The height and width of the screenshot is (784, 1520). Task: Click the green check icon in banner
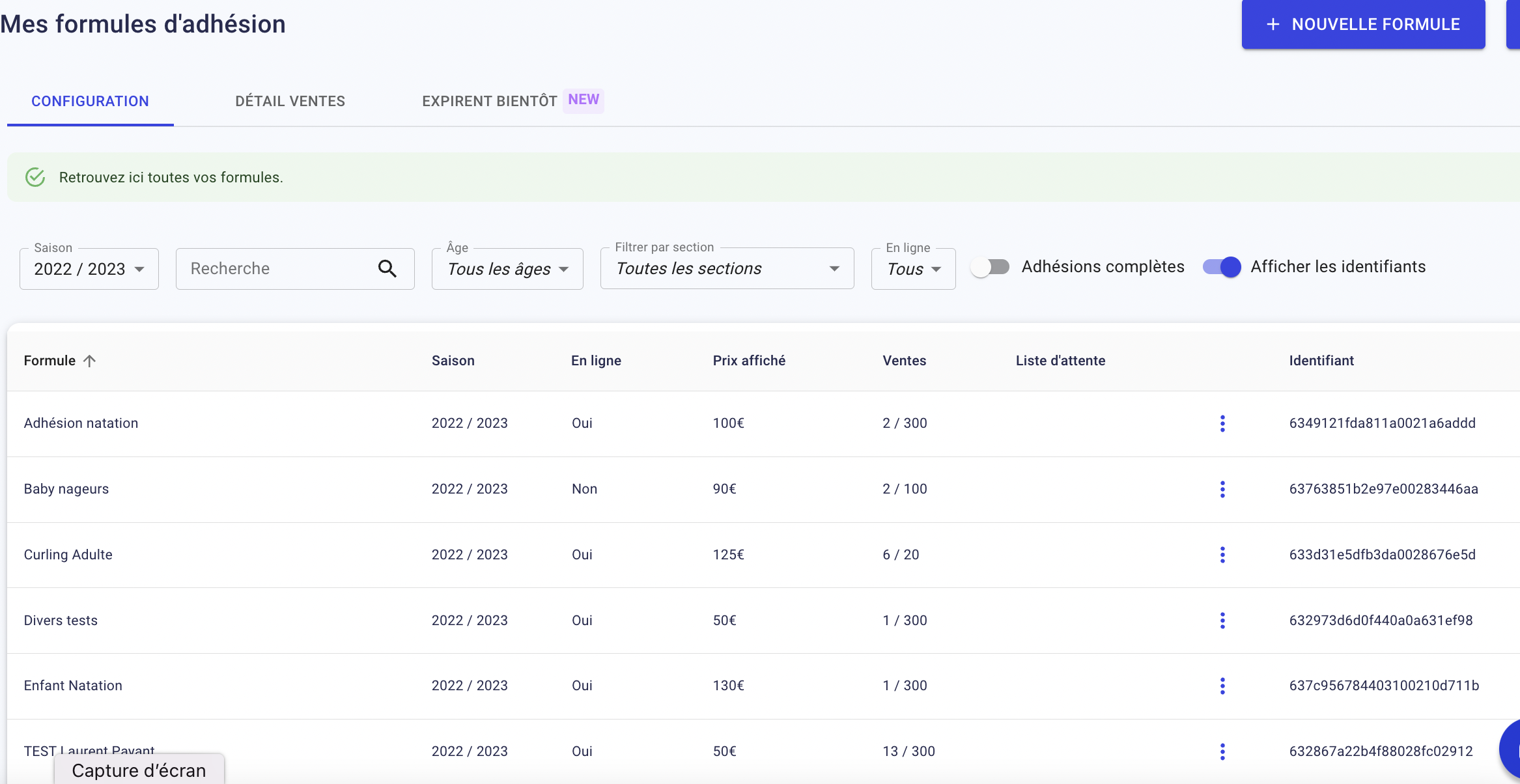[x=35, y=177]
